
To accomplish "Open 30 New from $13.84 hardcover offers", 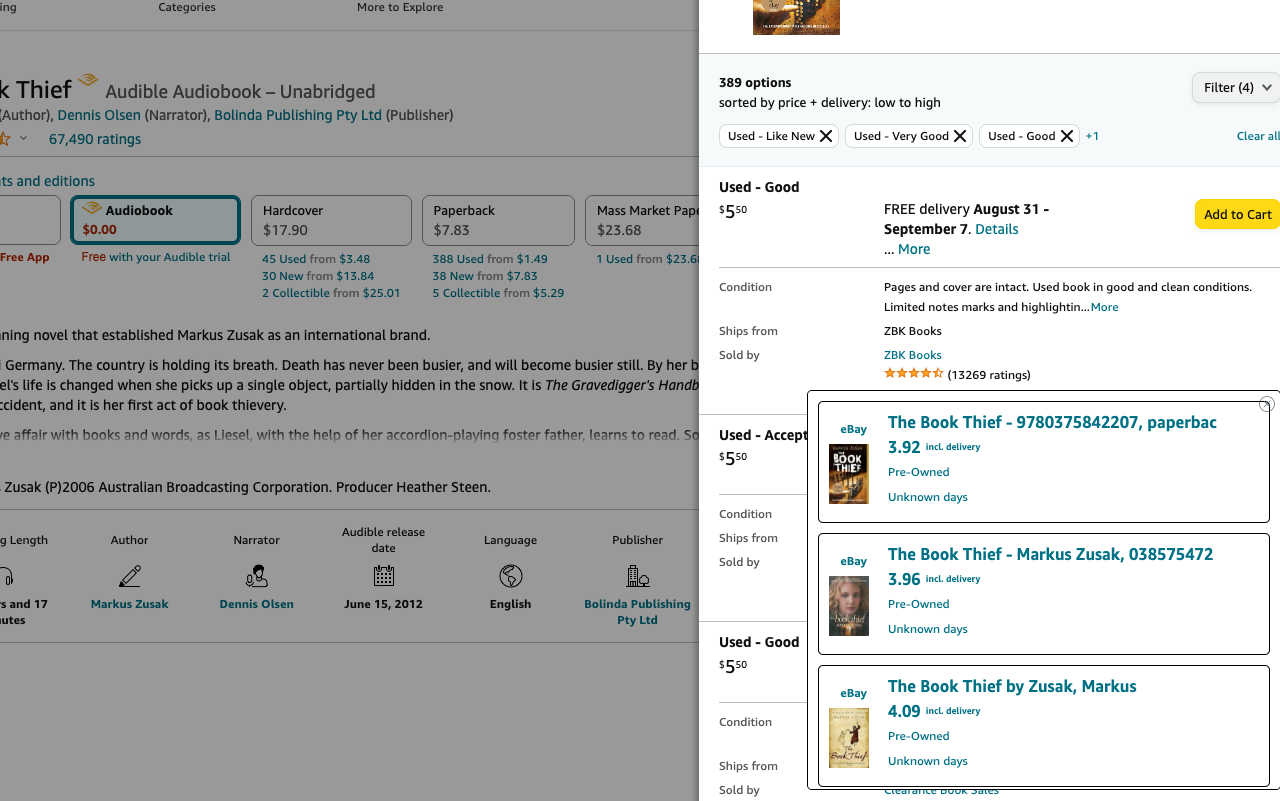I will click(318, 276).
